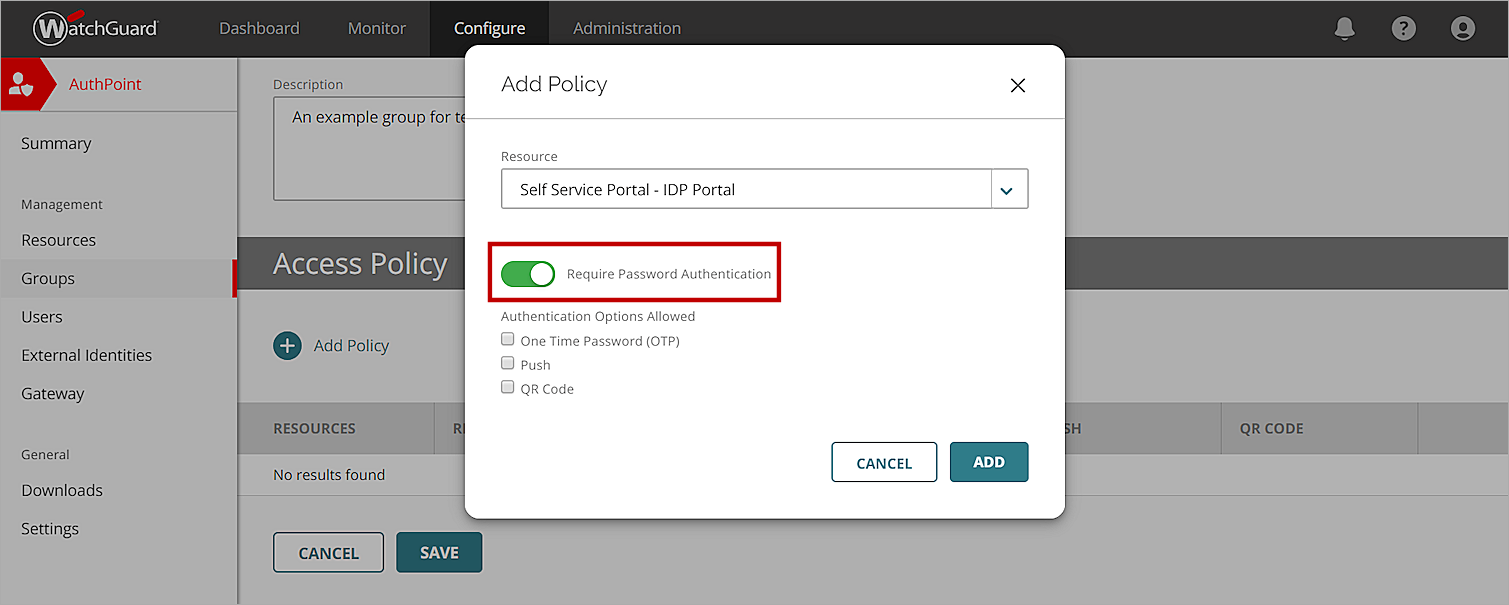Open the Administration menu
Screen dimensions: 1509x605
pyautogui.click(x=626, y=28)
